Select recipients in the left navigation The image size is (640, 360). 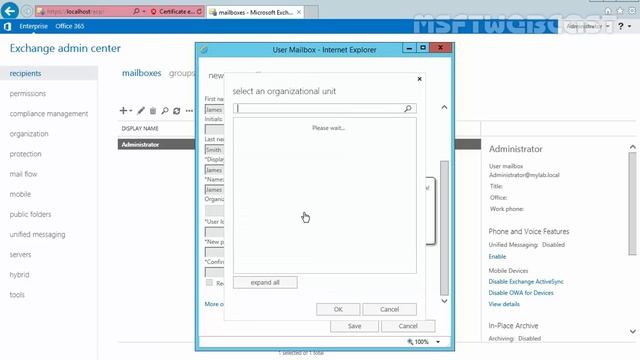click(25, 73)
